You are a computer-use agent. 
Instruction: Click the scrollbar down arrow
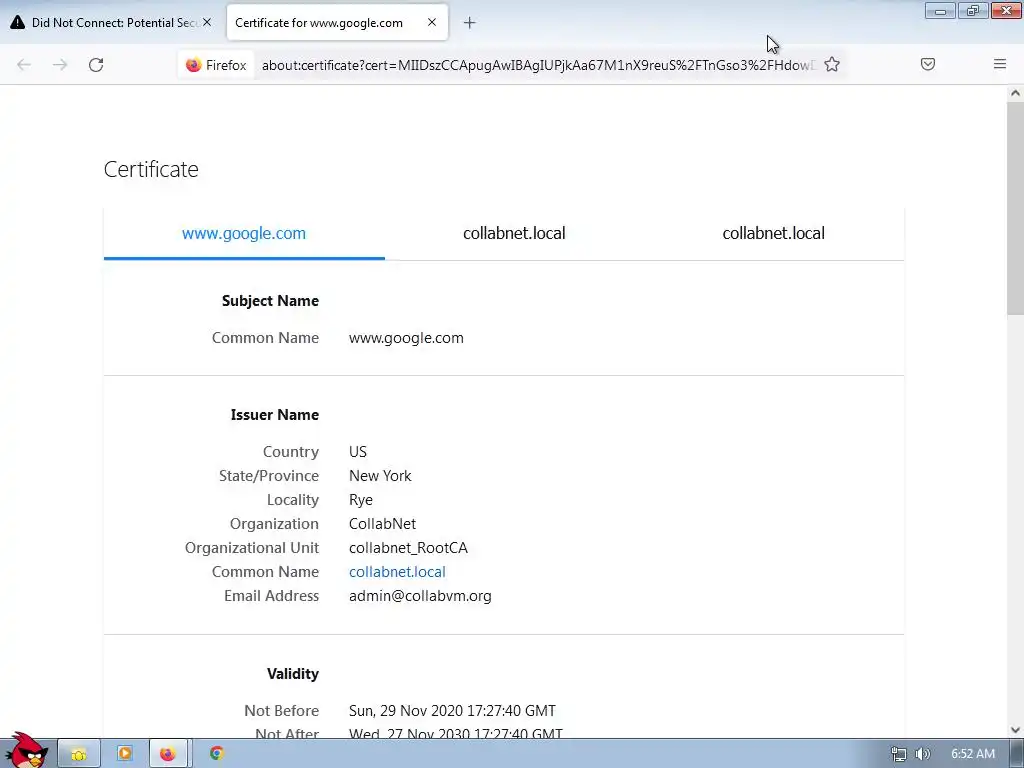coord(1015,730)
